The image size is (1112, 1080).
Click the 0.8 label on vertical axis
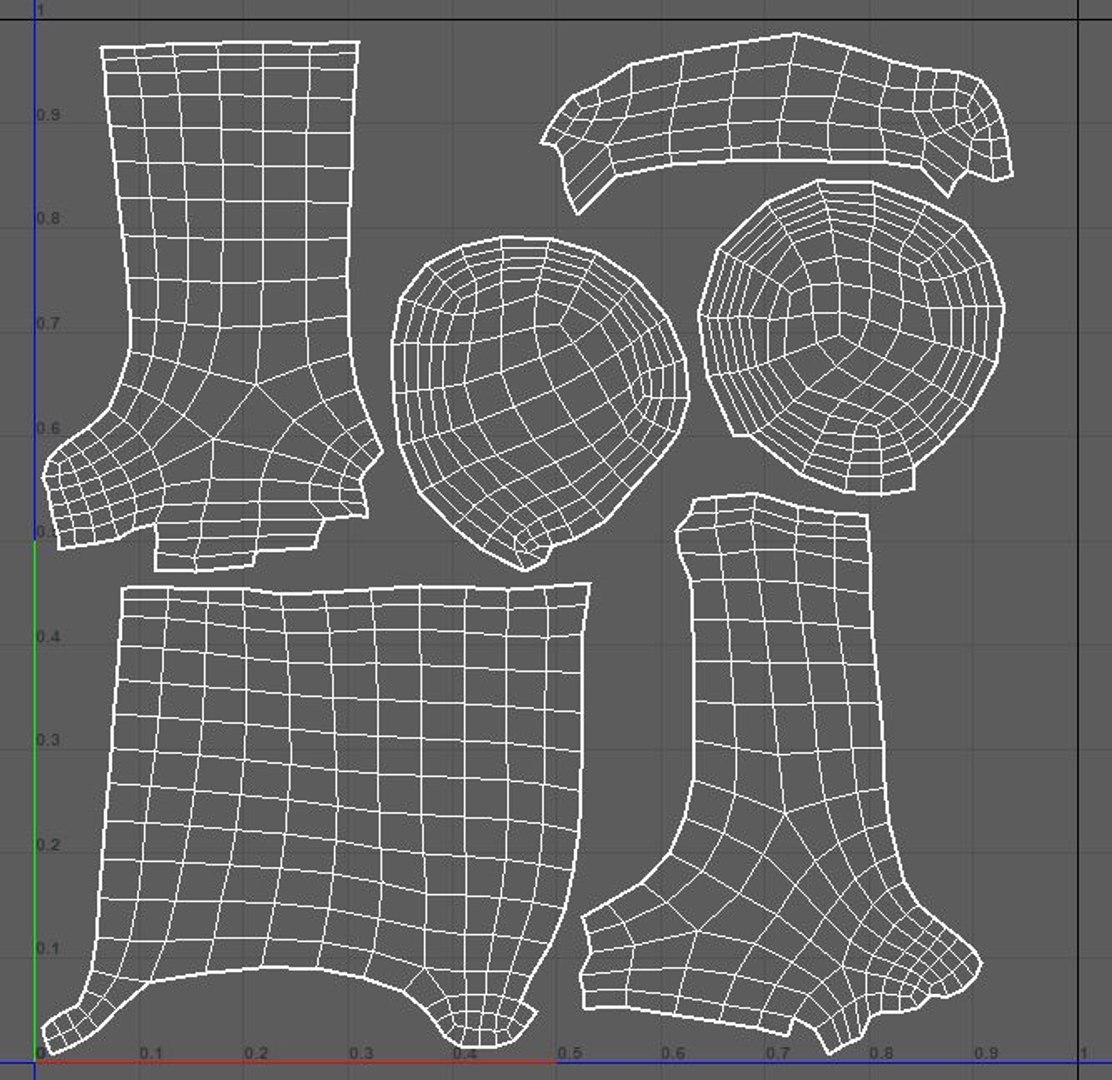[x=48, y=218]
